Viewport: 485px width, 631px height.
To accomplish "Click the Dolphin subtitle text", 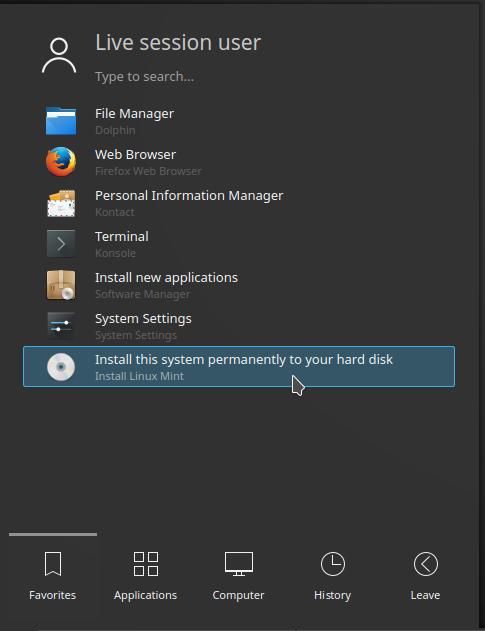I will click(x=115, y=130).
